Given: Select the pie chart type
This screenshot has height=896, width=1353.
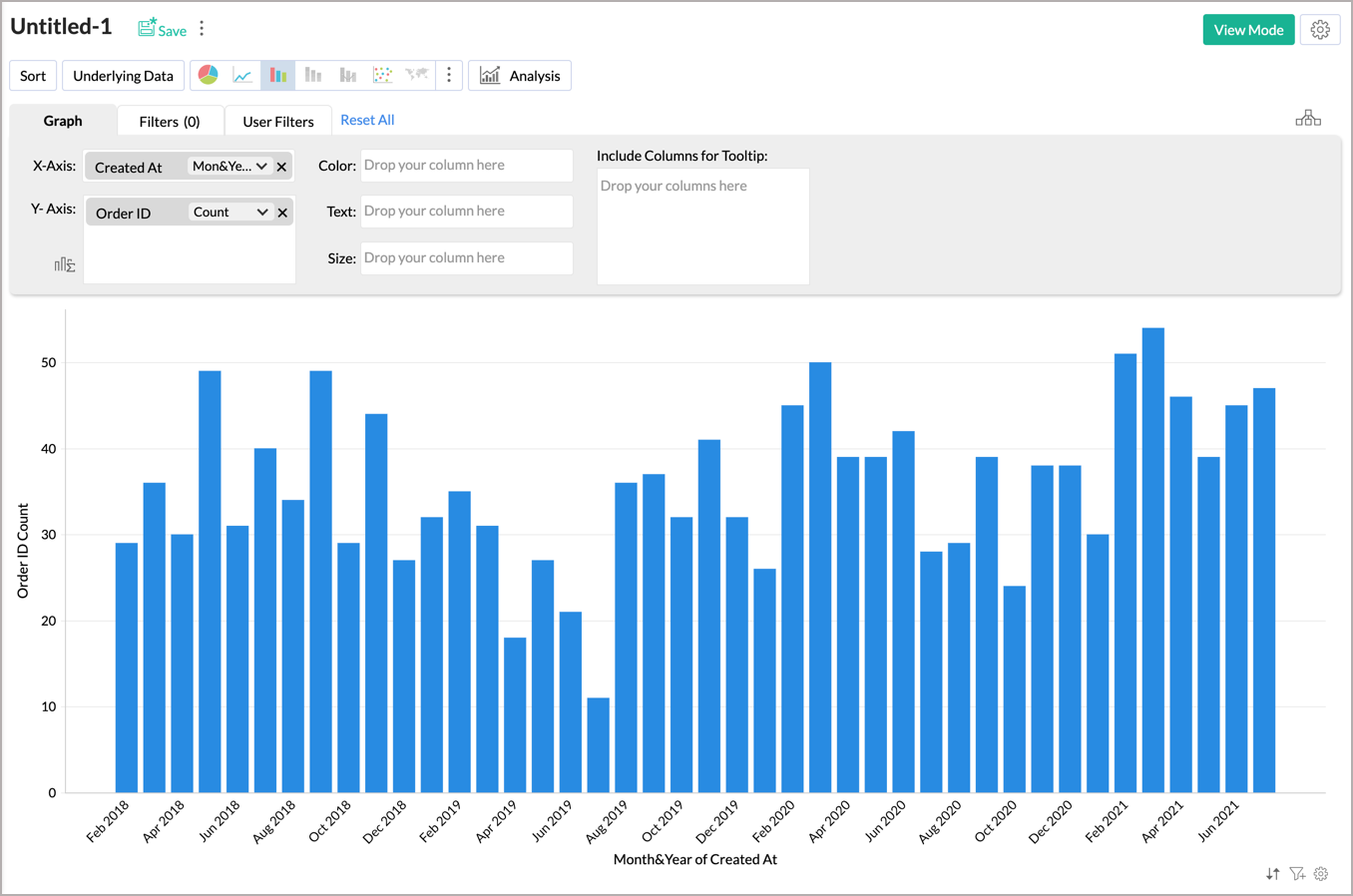Looking at the screenshot, I should [208, 74].
